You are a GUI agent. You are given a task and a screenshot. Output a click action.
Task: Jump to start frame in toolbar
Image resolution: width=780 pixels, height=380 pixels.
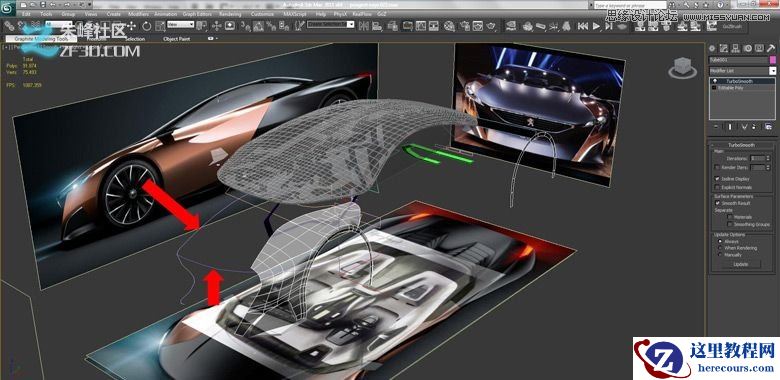coord(583,25)
